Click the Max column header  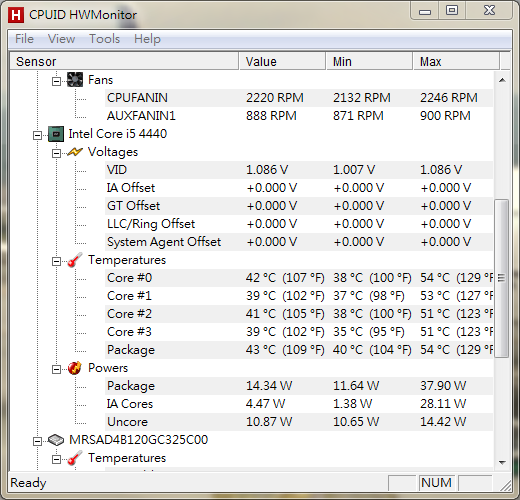tap(456, 61)
